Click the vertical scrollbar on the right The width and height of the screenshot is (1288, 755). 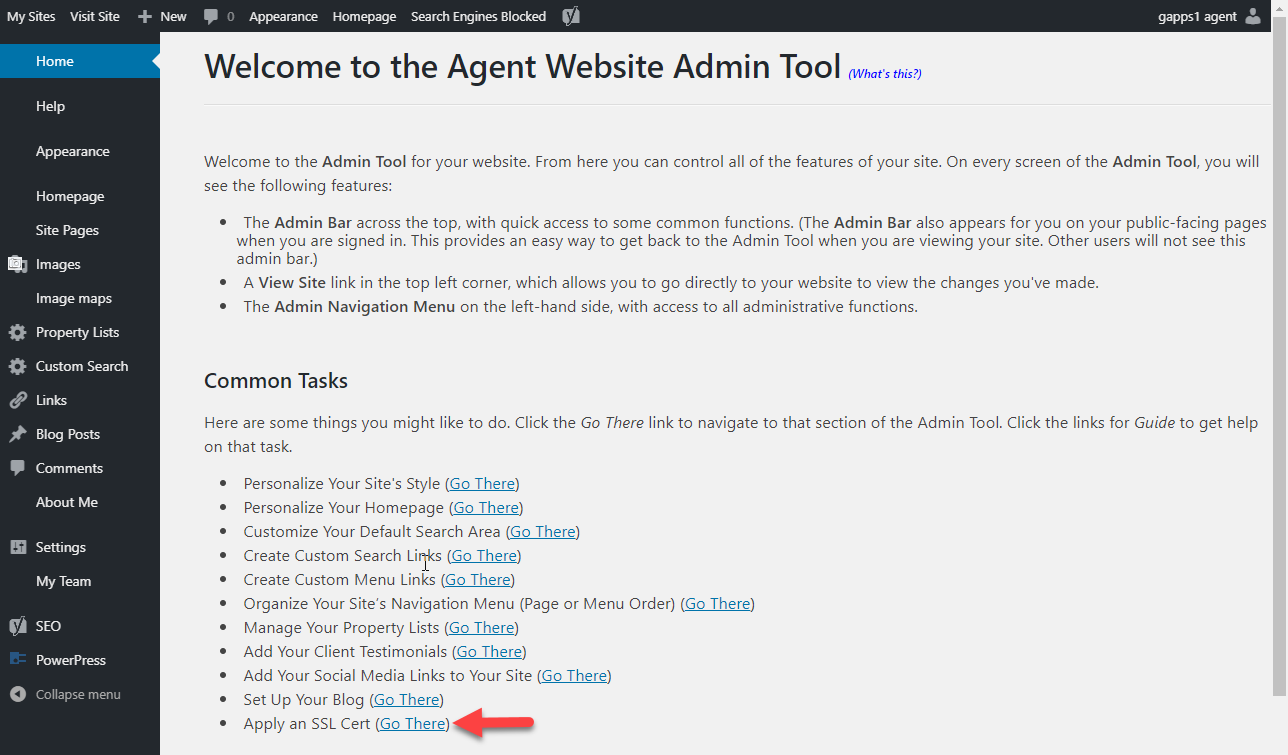coord(1279,360)
